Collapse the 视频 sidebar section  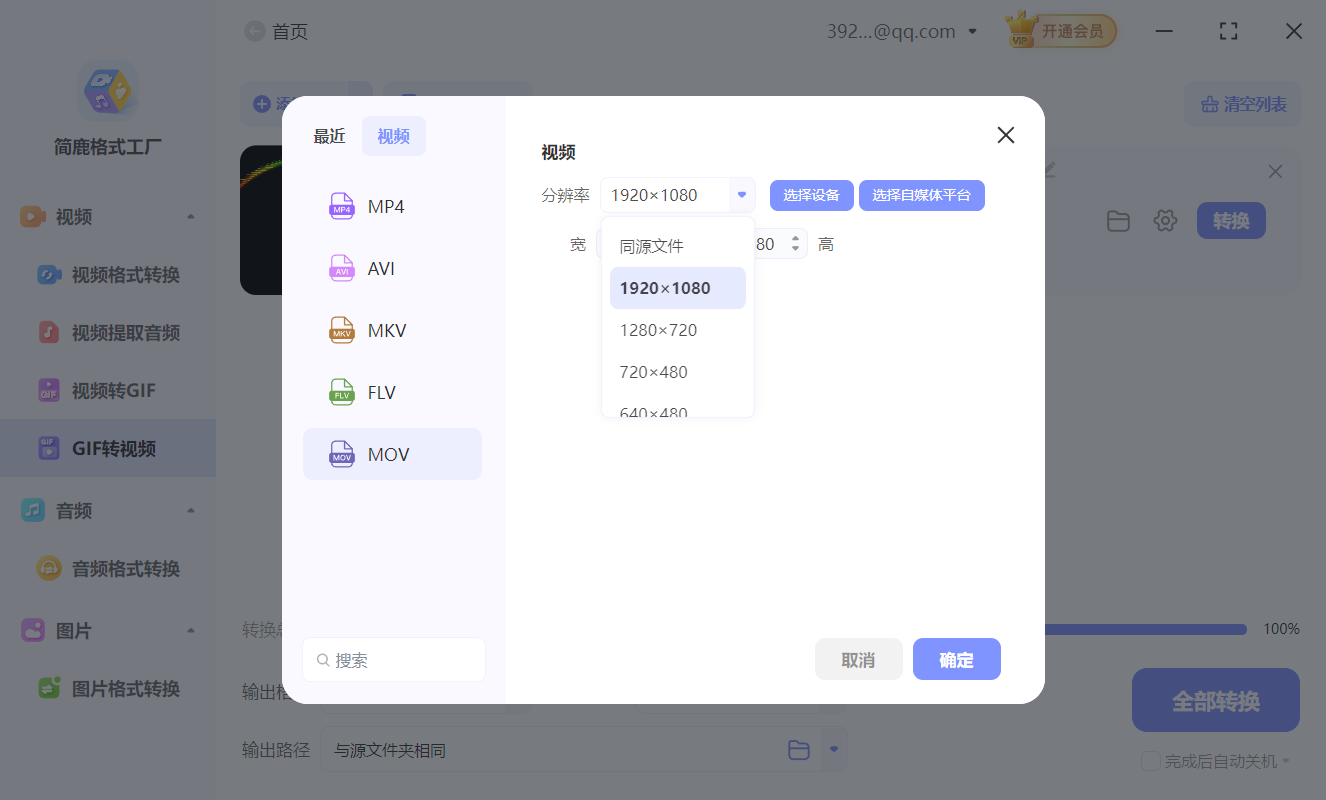pos(190,216)
